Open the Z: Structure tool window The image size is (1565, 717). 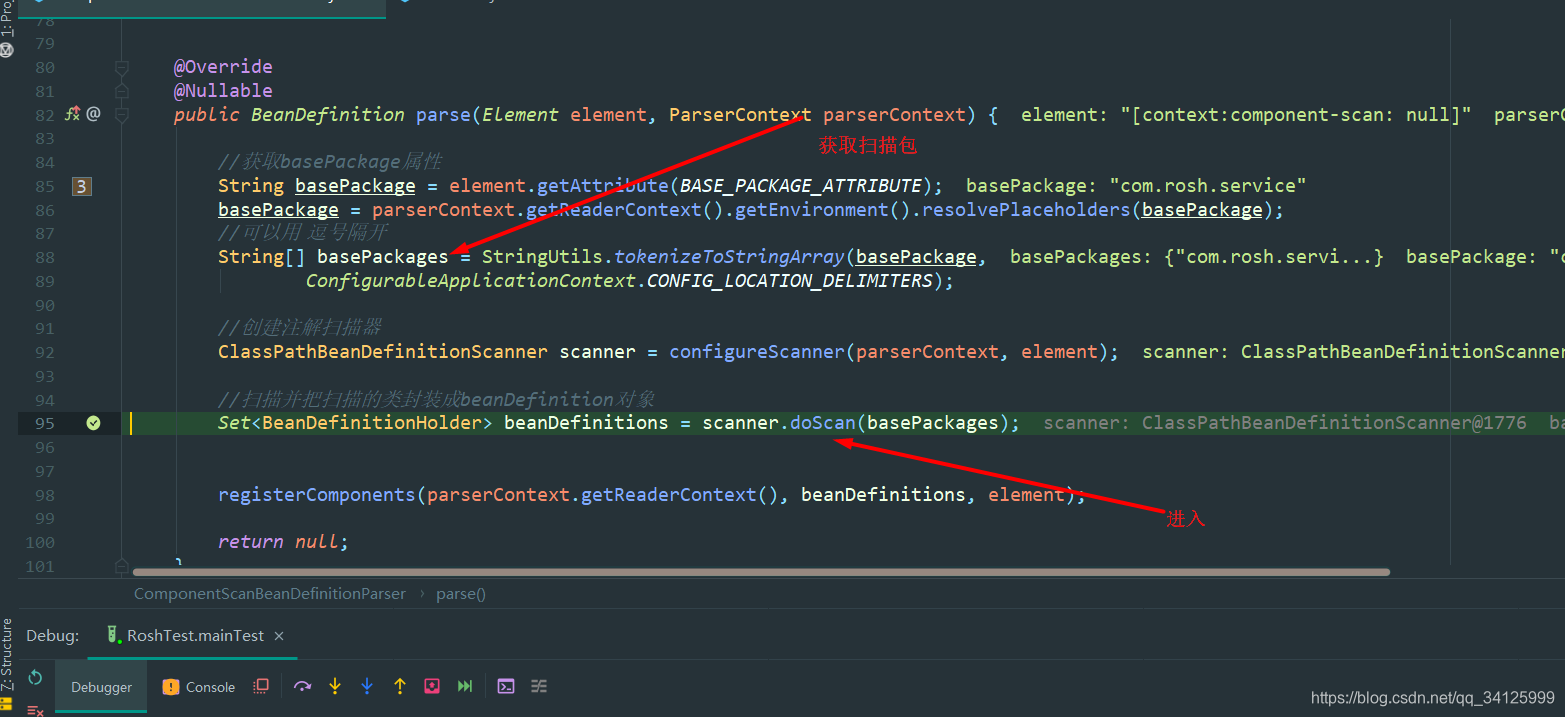coord(7,655)
